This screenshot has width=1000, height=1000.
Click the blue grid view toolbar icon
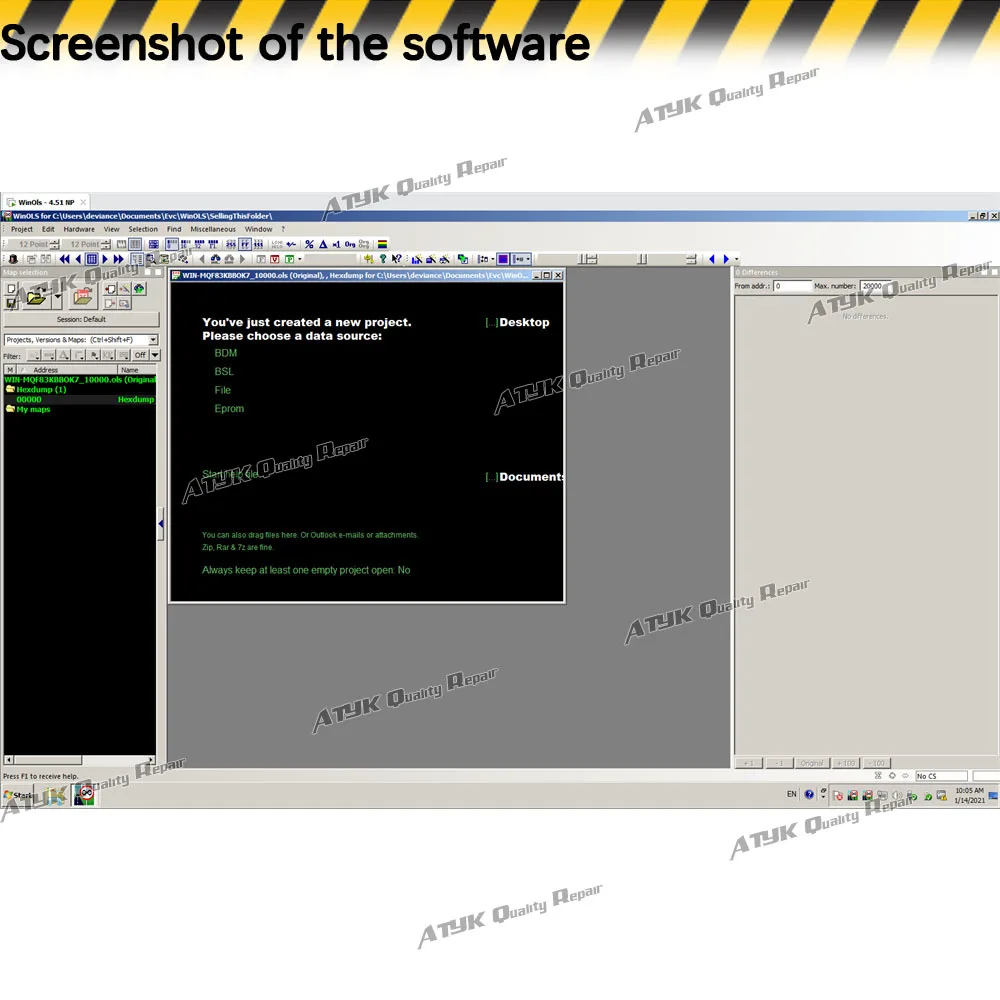click(91, 260)
